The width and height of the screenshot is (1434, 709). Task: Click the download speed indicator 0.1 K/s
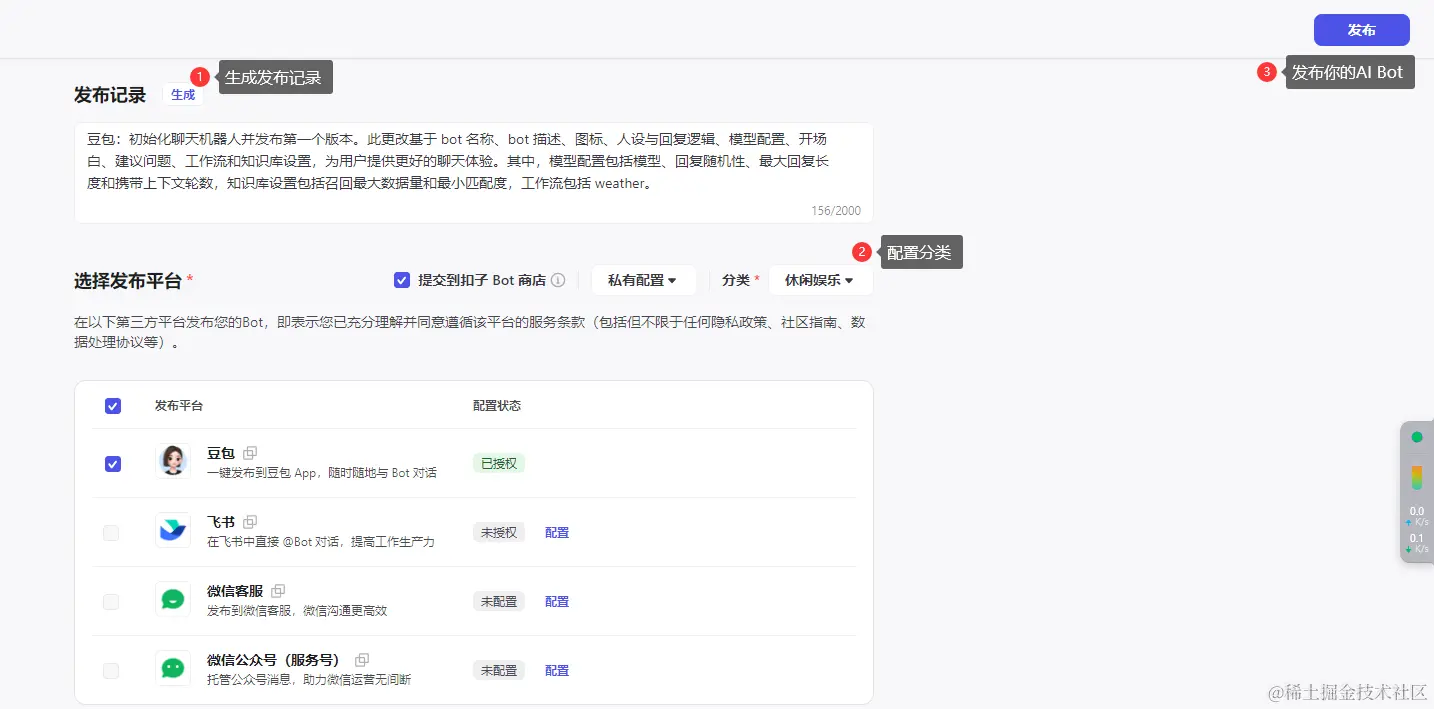[1416, 543]
